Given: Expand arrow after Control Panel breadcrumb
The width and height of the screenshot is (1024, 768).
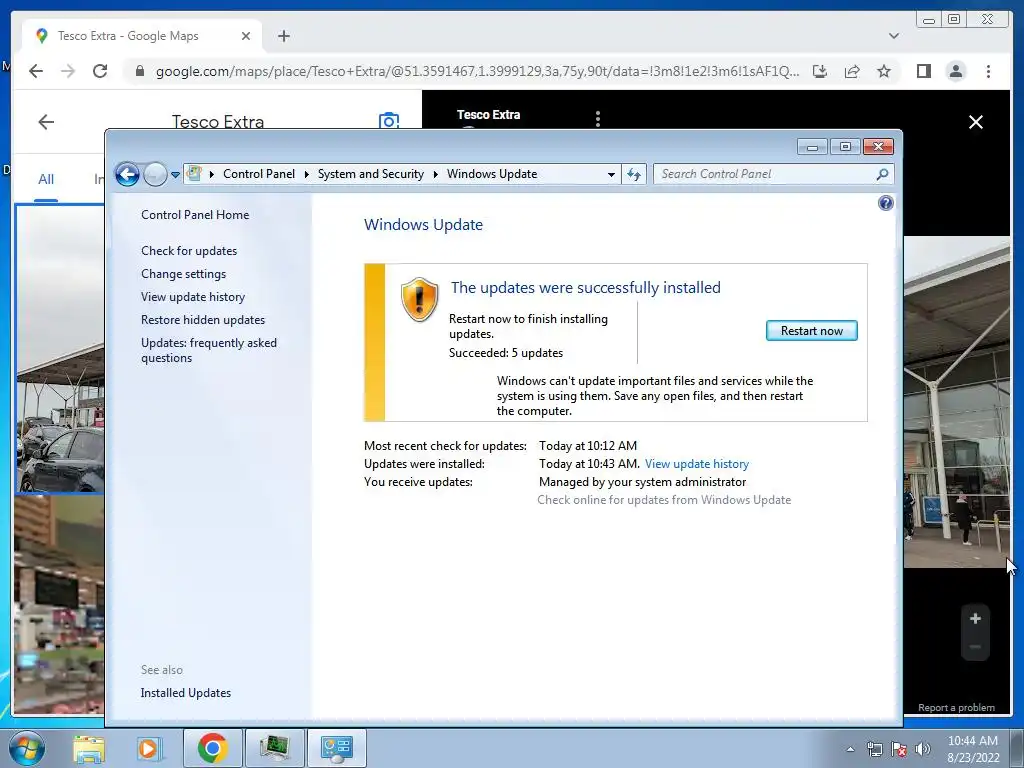Looking at the screenshot, I should coord(306,174).
